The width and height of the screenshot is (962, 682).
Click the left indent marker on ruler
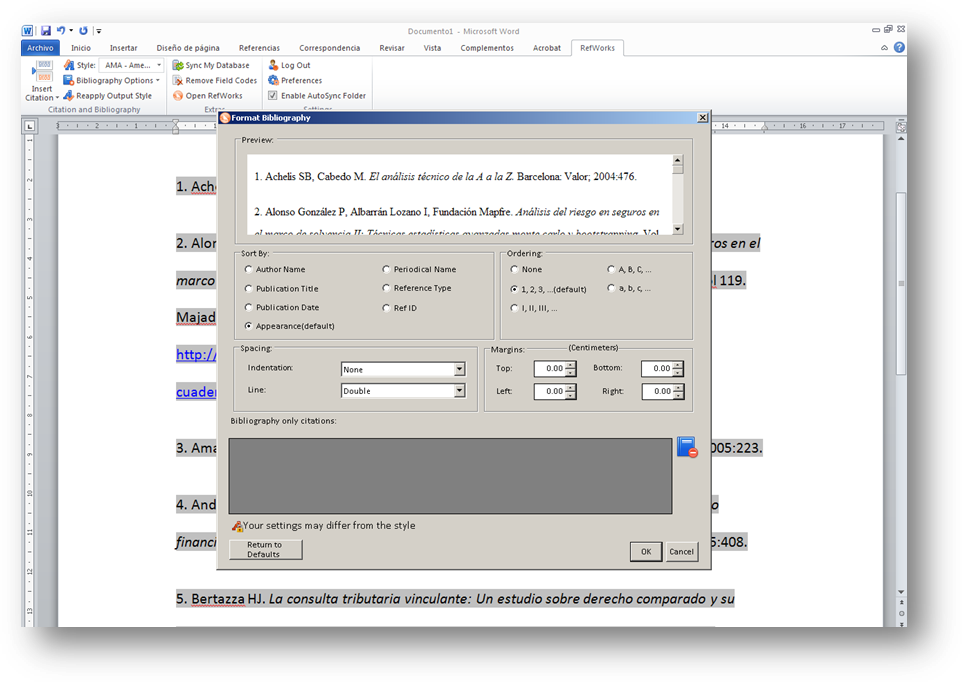click(x=175, y=127)
